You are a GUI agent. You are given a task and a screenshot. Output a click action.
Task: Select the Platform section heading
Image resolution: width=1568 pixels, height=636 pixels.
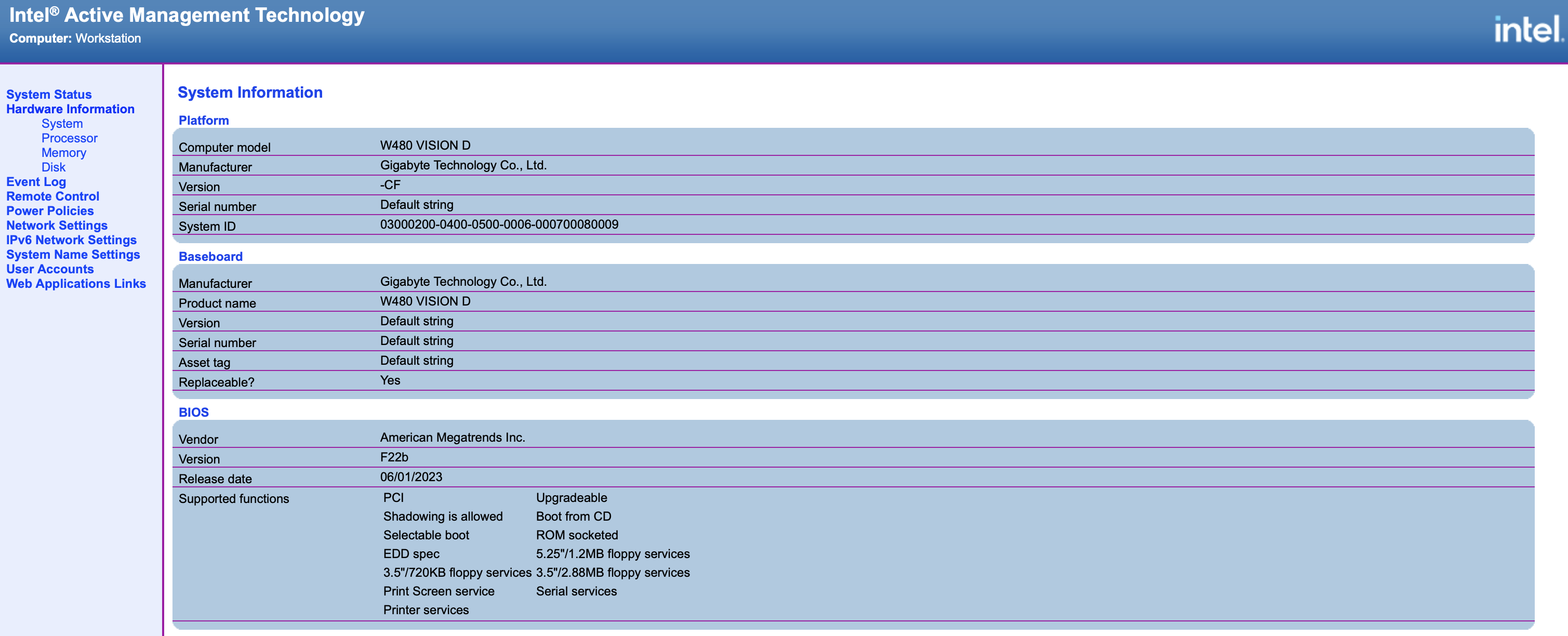[x=203, y=120]
